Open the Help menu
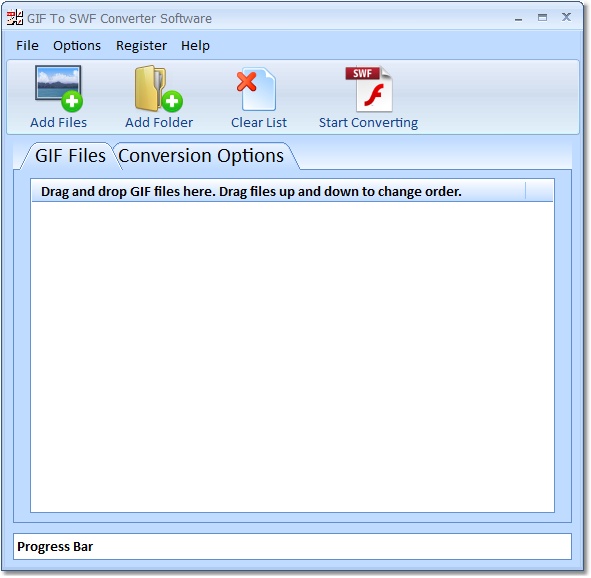The height and width of the screenshot is (578, 591). pyautogui.click(x=195, y=46)
